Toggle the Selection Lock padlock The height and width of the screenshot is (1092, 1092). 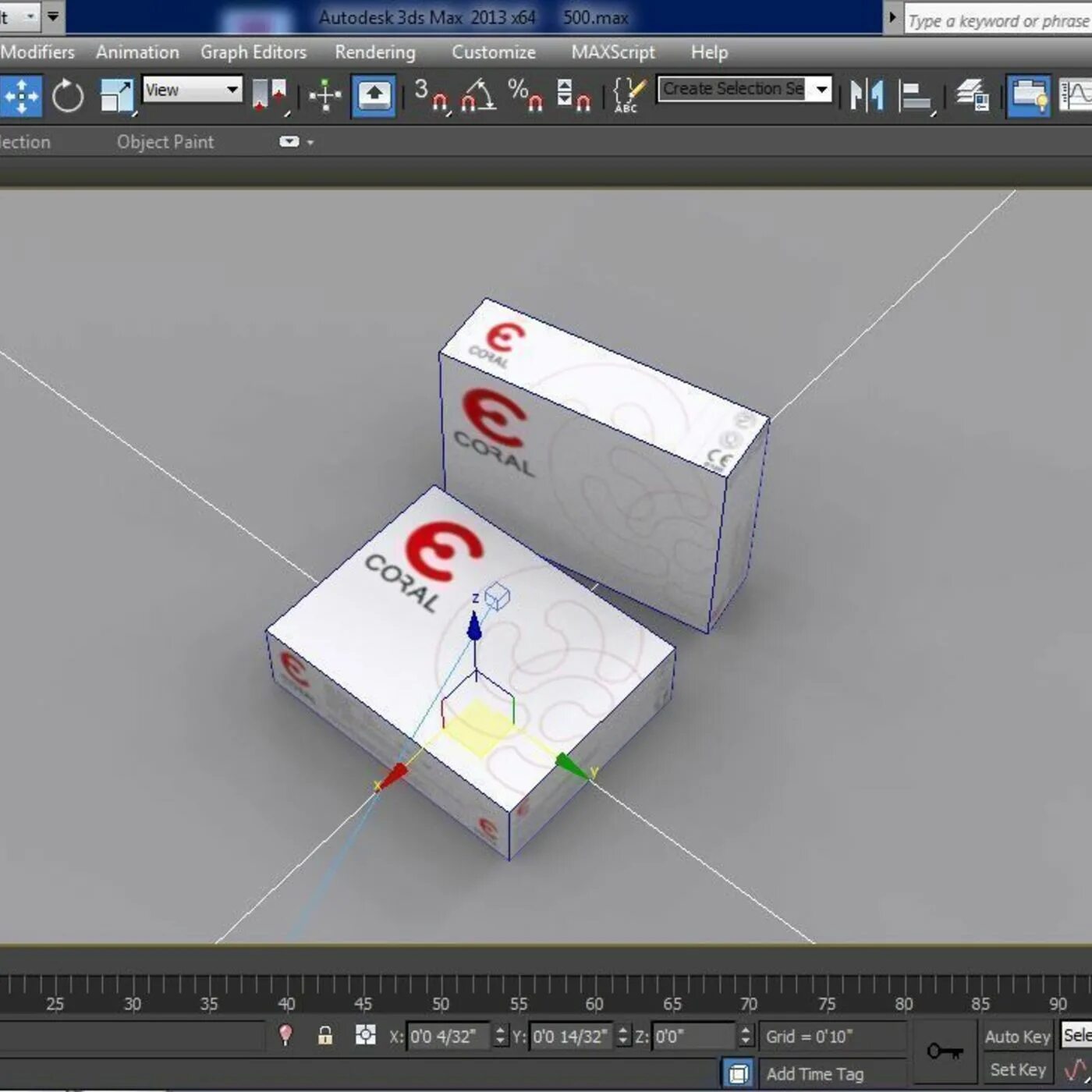[x=325, y=1036]
